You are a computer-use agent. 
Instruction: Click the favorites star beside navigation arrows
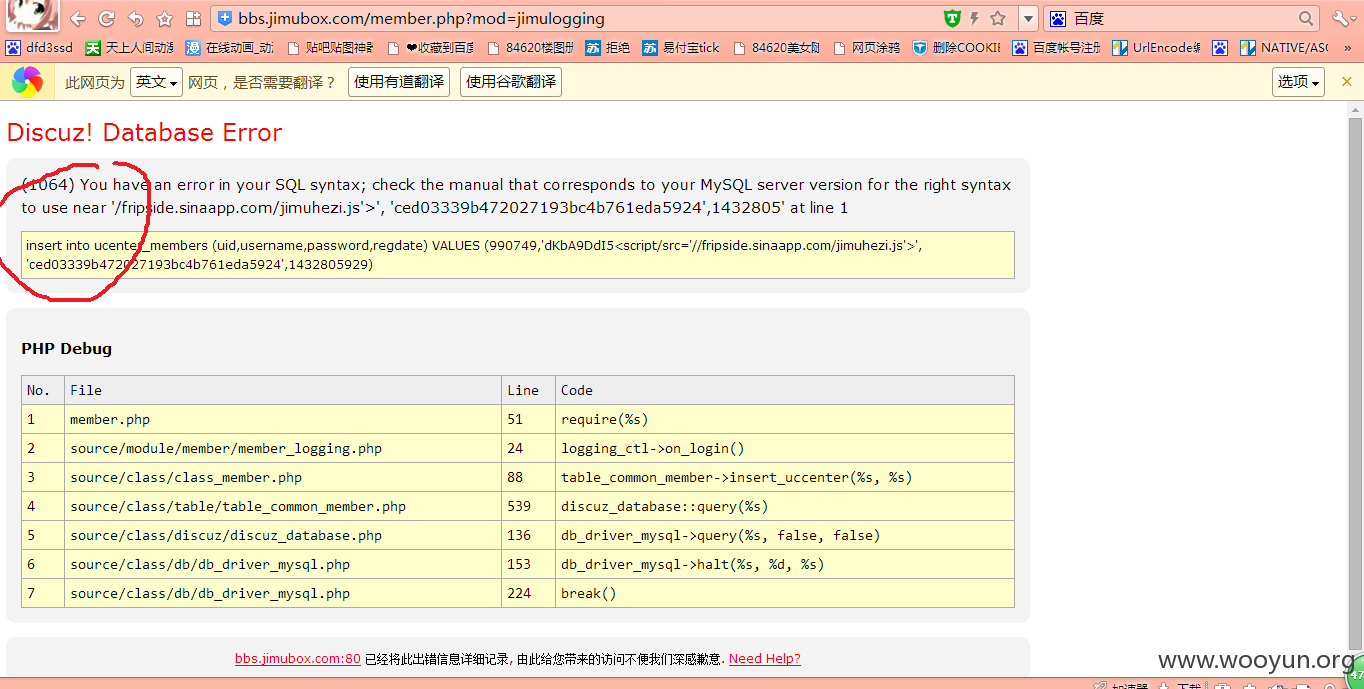[165, 19]
